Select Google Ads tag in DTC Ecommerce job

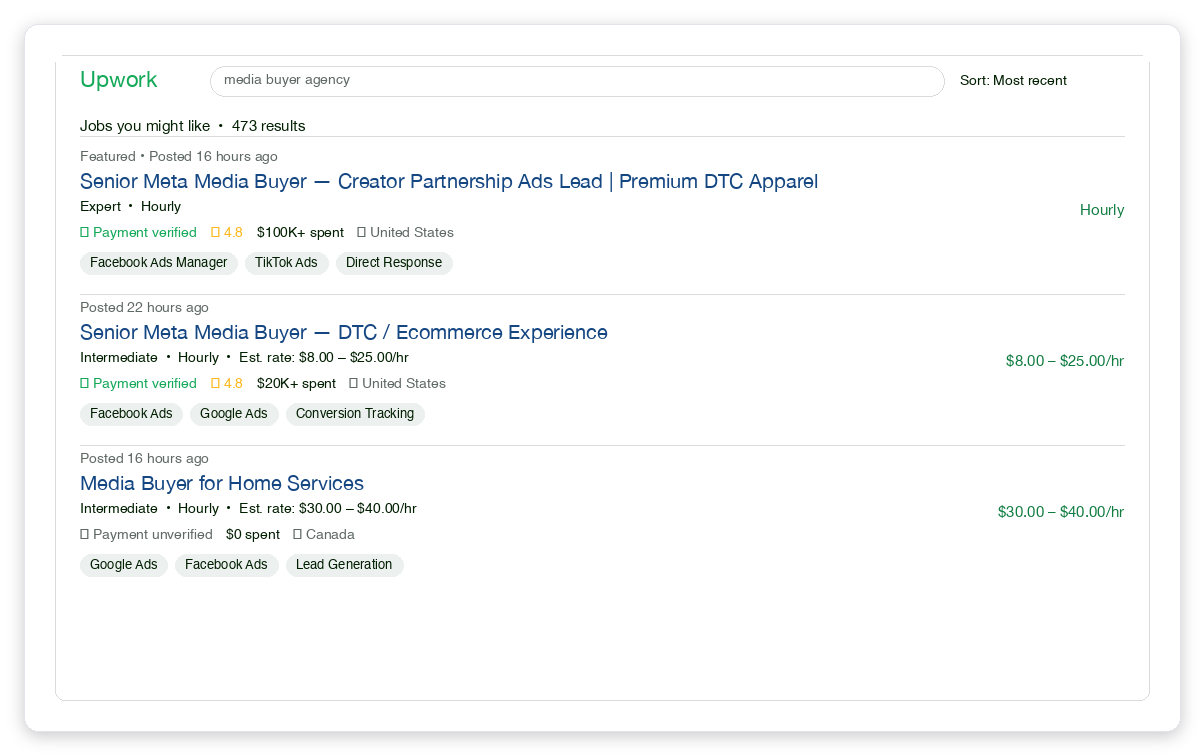tap(234, 414)
